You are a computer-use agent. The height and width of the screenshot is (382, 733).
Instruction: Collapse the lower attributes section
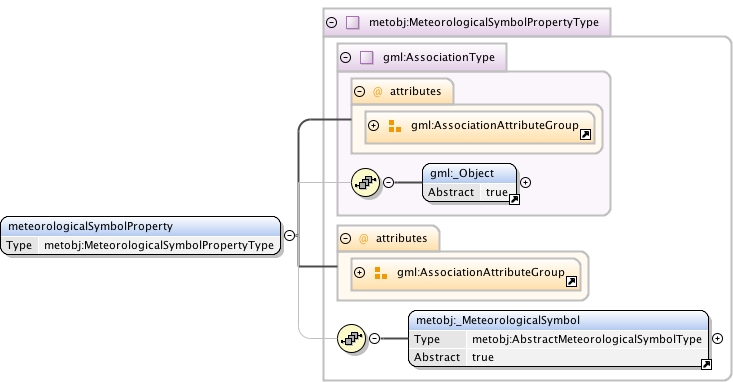pyautogui.click(x=345, y=238)
